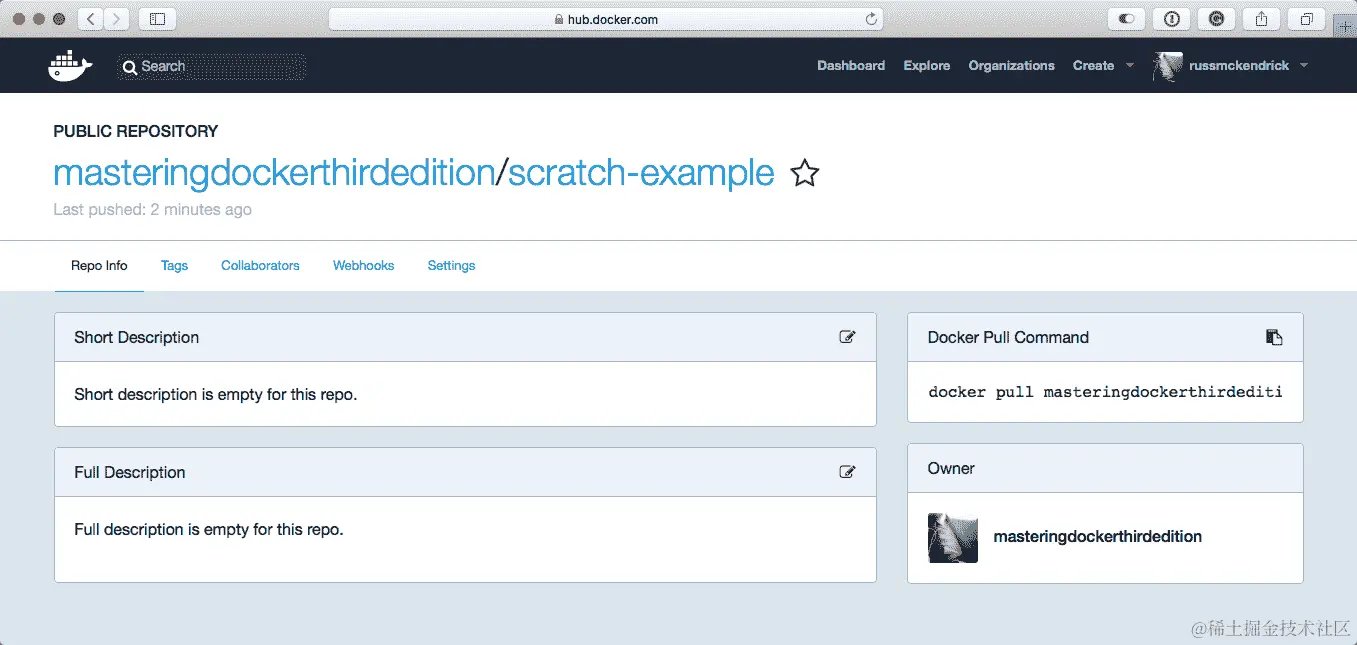1357x645 pixels.
Task: Edit the Full Description with pencil icon
Action: coord(847,472)
